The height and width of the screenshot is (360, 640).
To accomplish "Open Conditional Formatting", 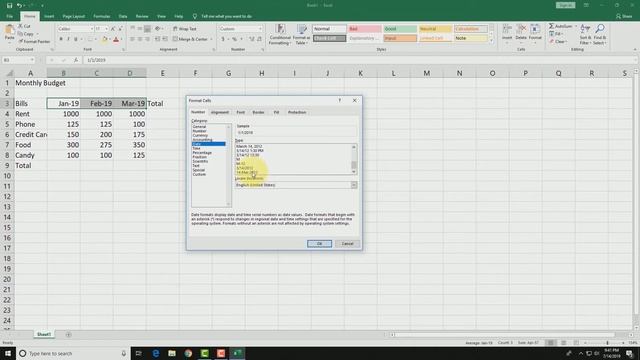I will [x=280, y=34].
